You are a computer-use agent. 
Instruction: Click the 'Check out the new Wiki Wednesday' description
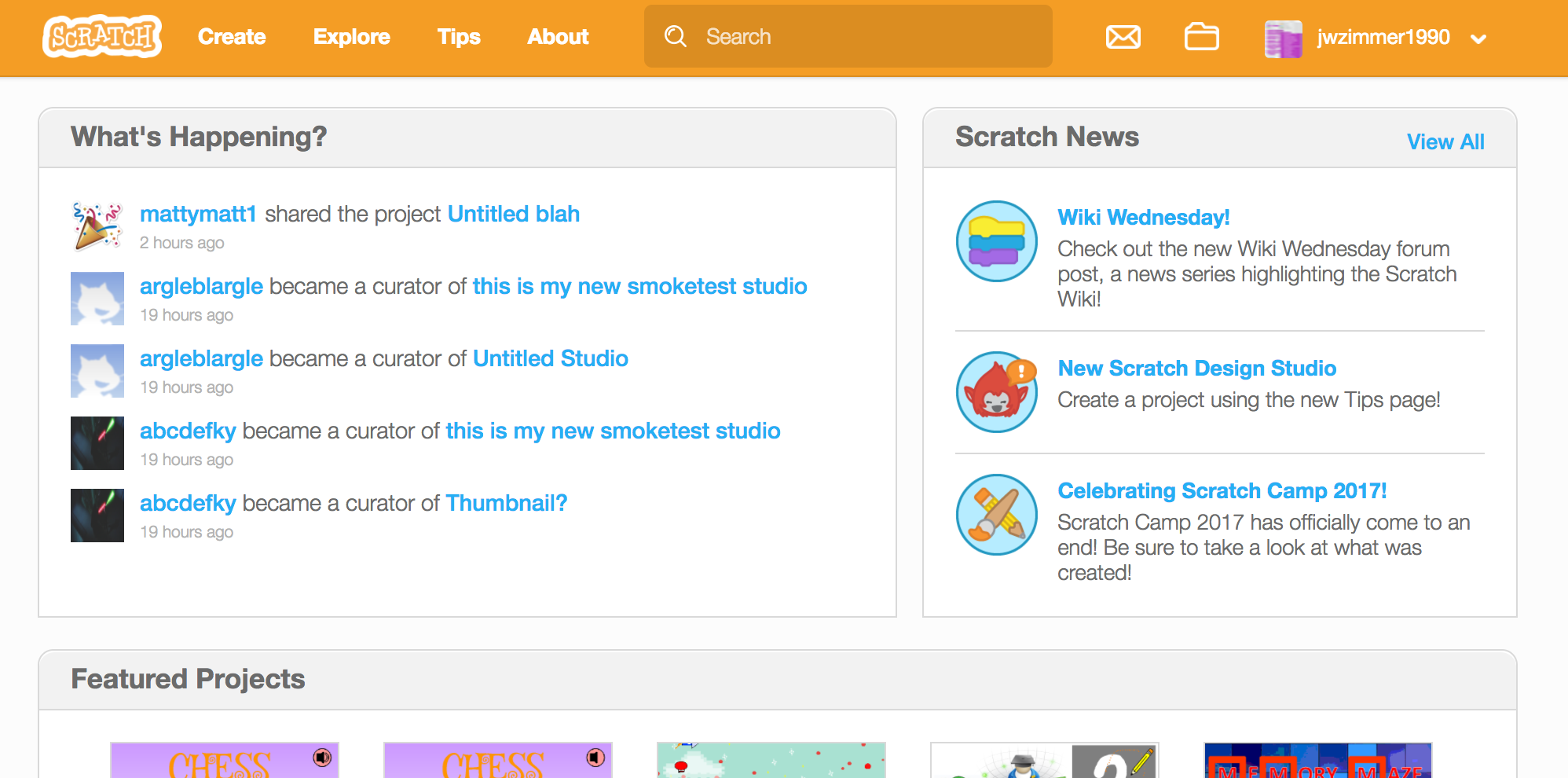pyautogui.click(x=1257, y=273)
